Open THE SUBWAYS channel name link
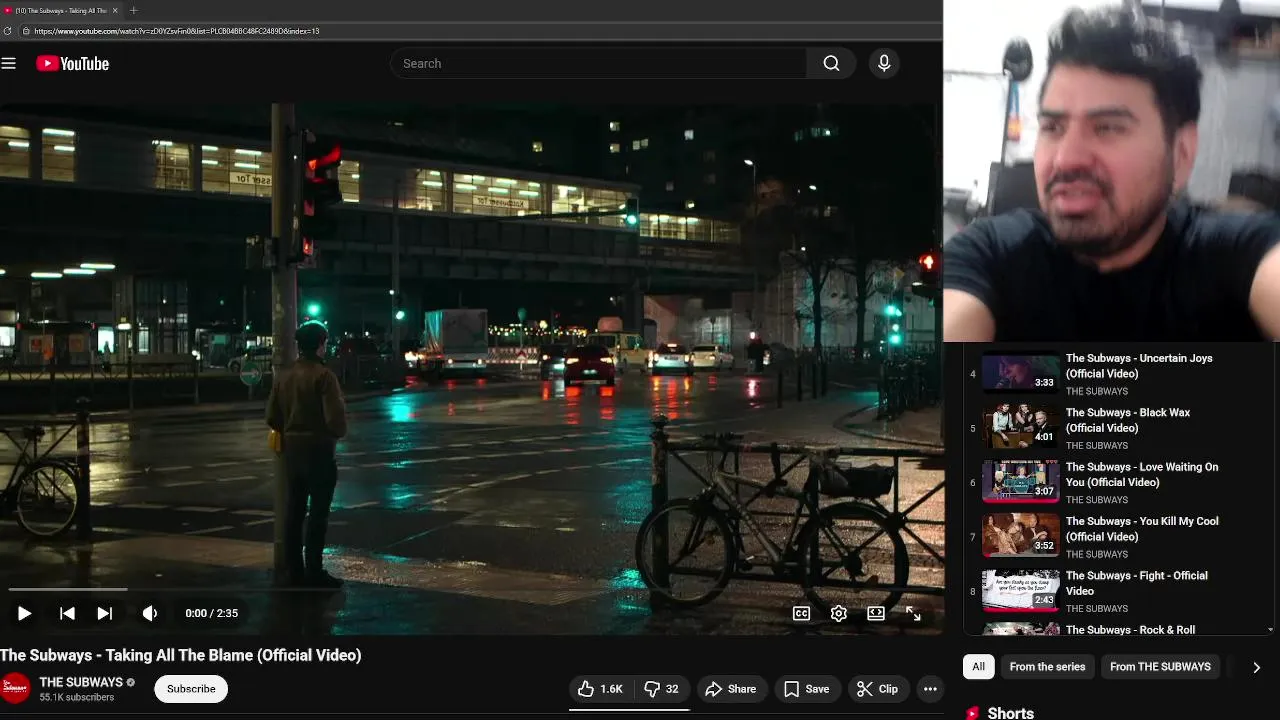The width and height of the screenshot is (1280, 720). tap(81, 682)
